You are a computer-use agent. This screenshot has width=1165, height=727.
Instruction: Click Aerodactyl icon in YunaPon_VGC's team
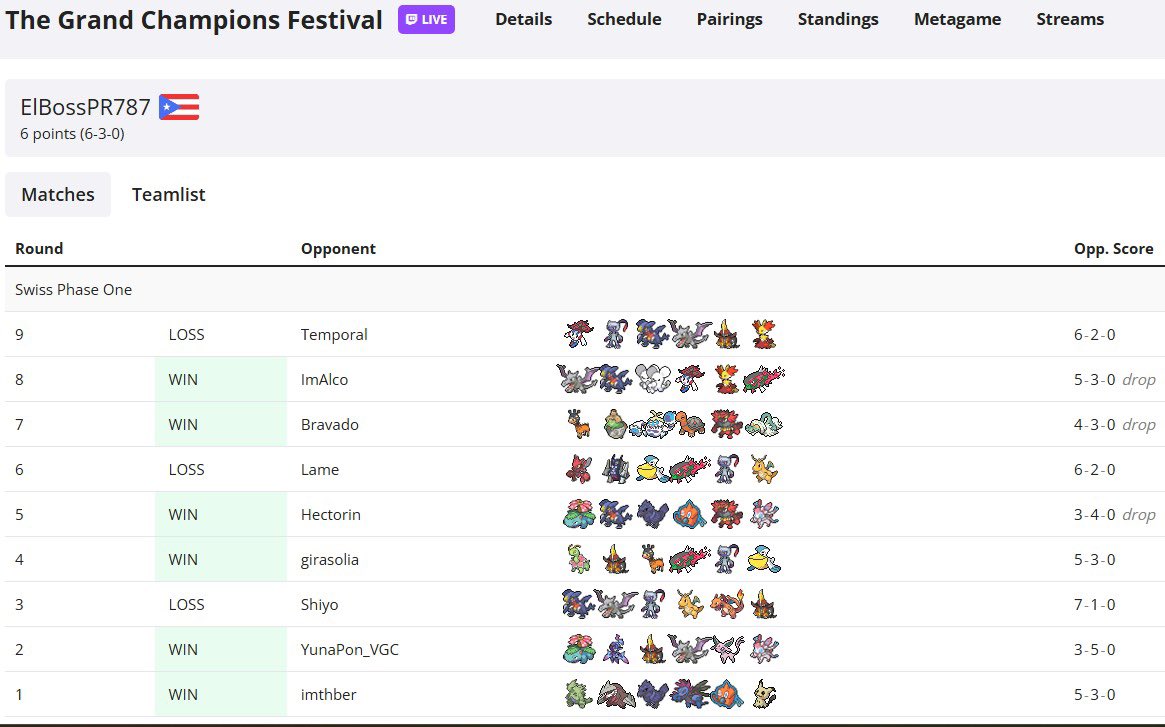point(688,650)
